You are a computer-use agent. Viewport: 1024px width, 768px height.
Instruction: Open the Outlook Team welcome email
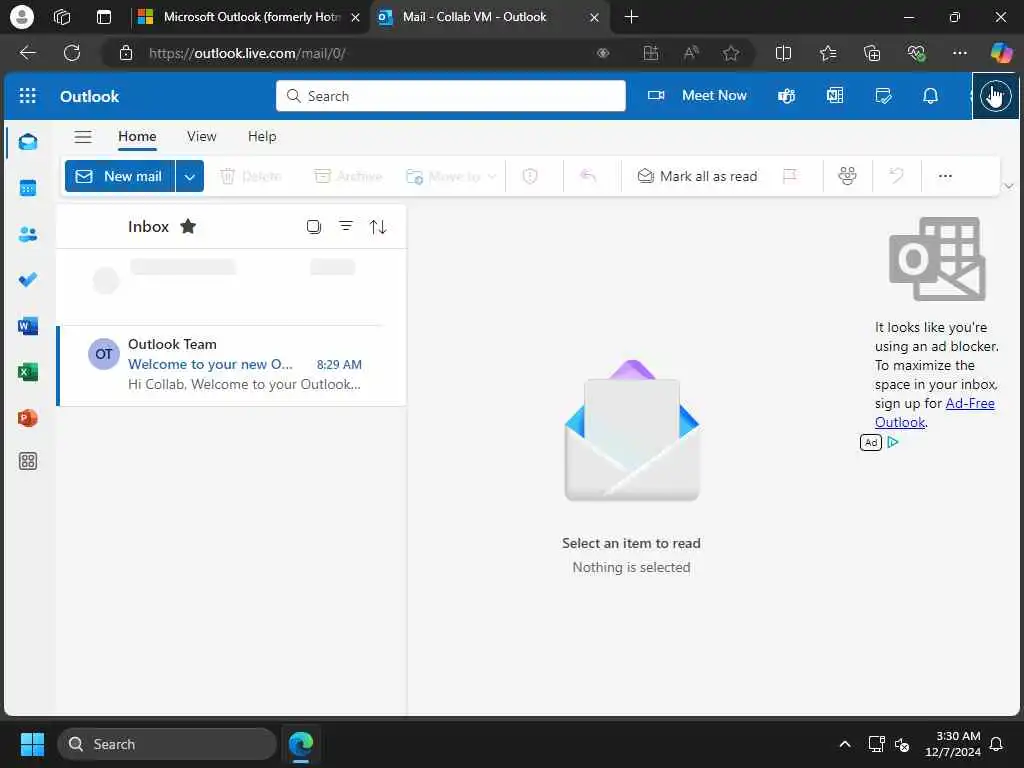click(231, 365)
